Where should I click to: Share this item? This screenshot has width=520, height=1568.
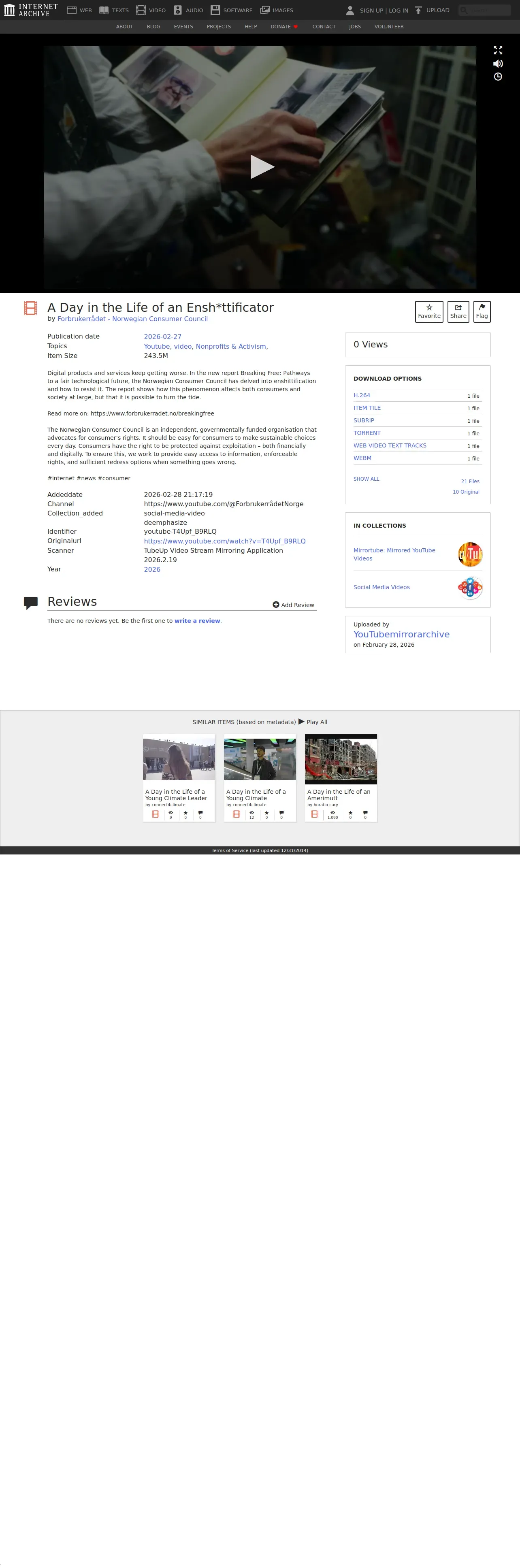[x=458, y=312]
